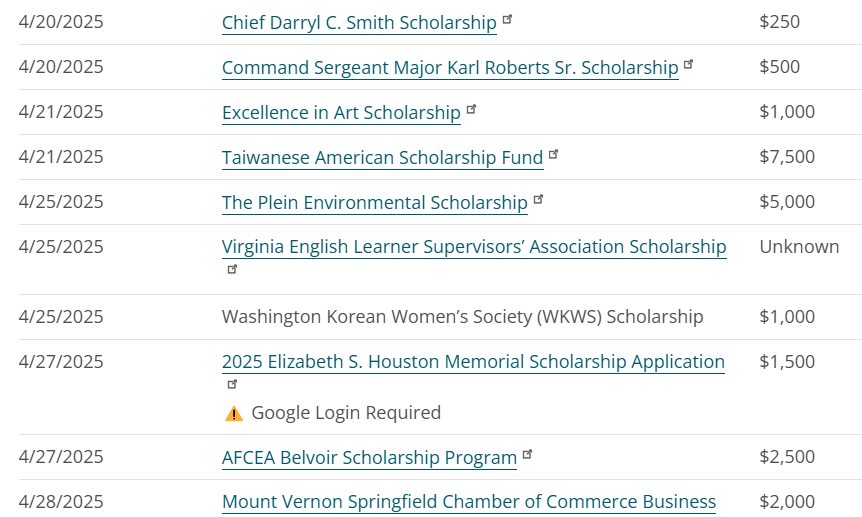Click external link icon beside AFCEA Belvoir Scholarship Program

527,454
